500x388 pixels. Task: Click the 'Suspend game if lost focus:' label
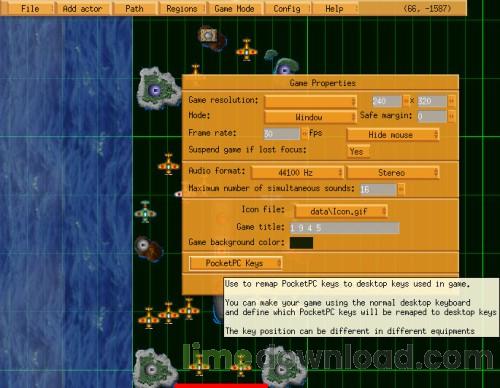[247, 150]
